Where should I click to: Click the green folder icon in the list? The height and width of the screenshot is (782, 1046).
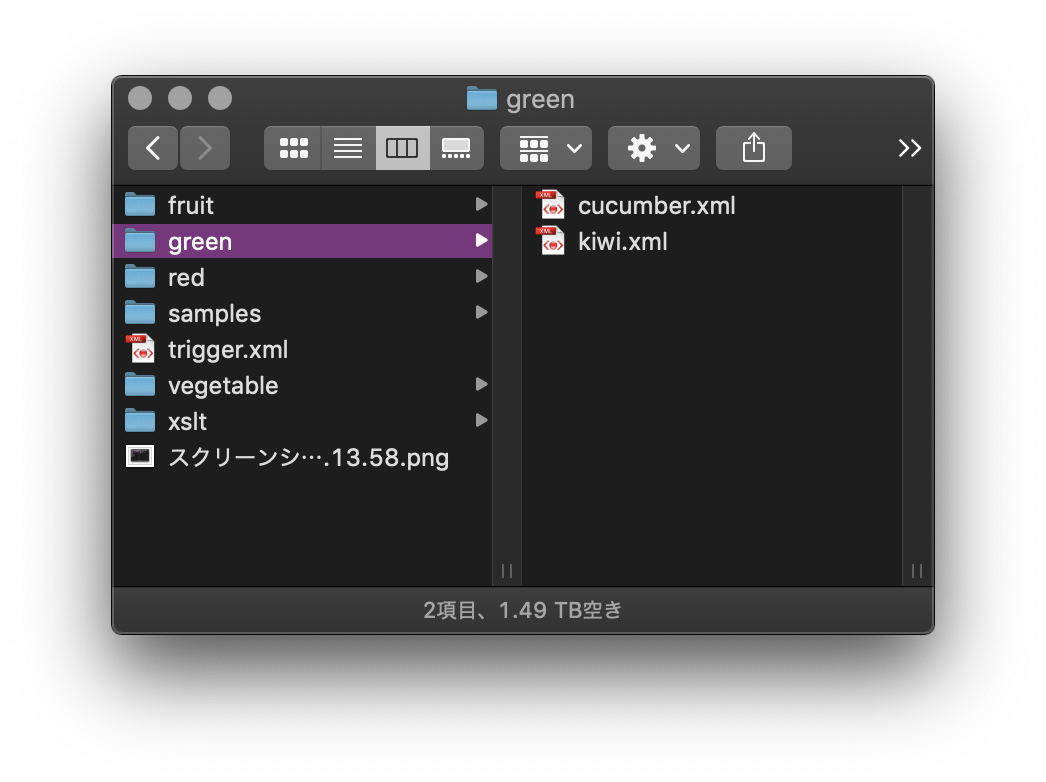(x=140, y=241)
